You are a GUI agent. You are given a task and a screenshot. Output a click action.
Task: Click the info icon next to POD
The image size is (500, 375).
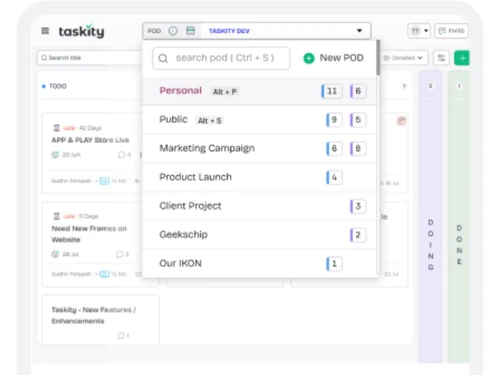coord(173,31)
